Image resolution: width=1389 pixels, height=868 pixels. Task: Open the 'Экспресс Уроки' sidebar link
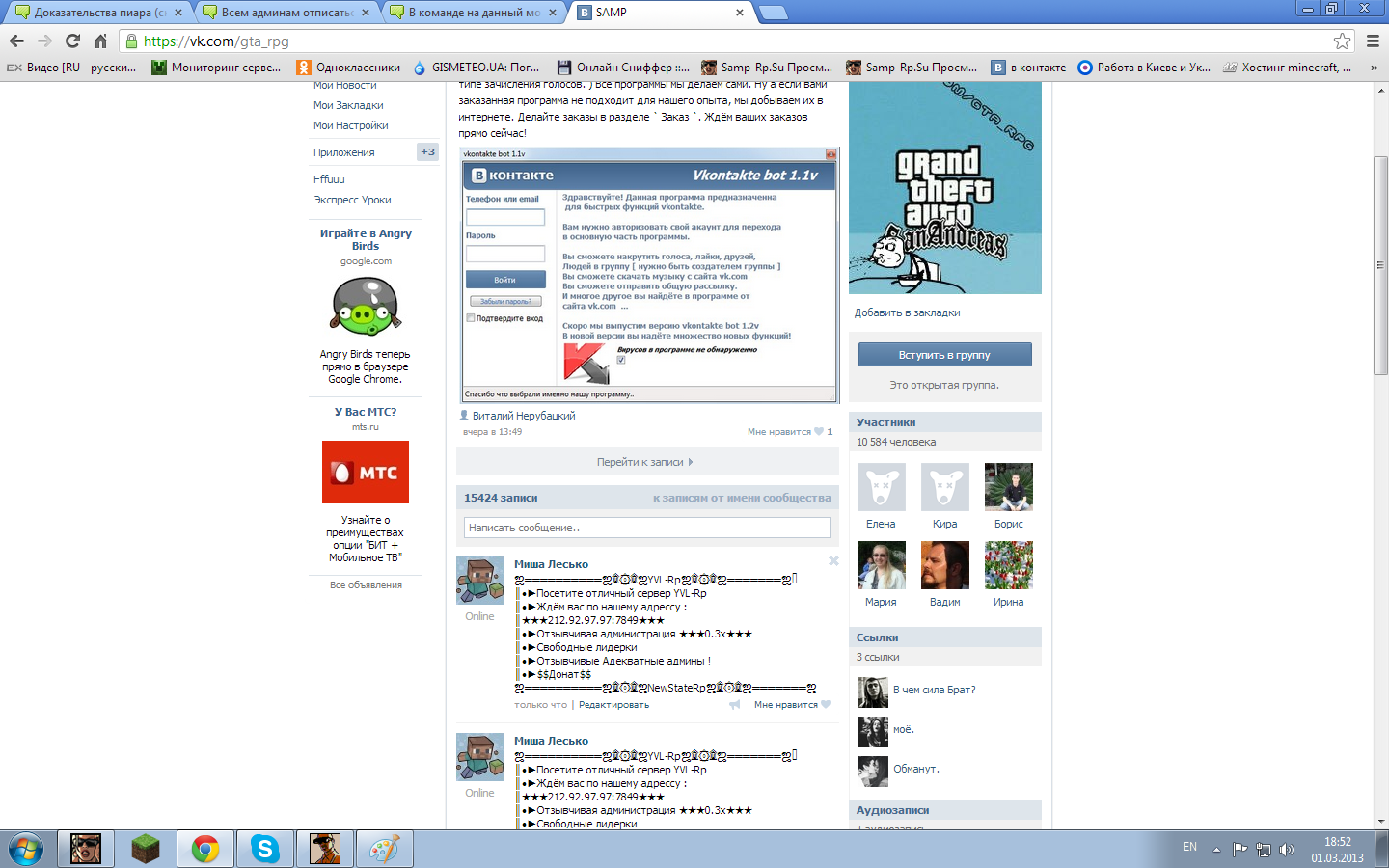pos(352,200)
